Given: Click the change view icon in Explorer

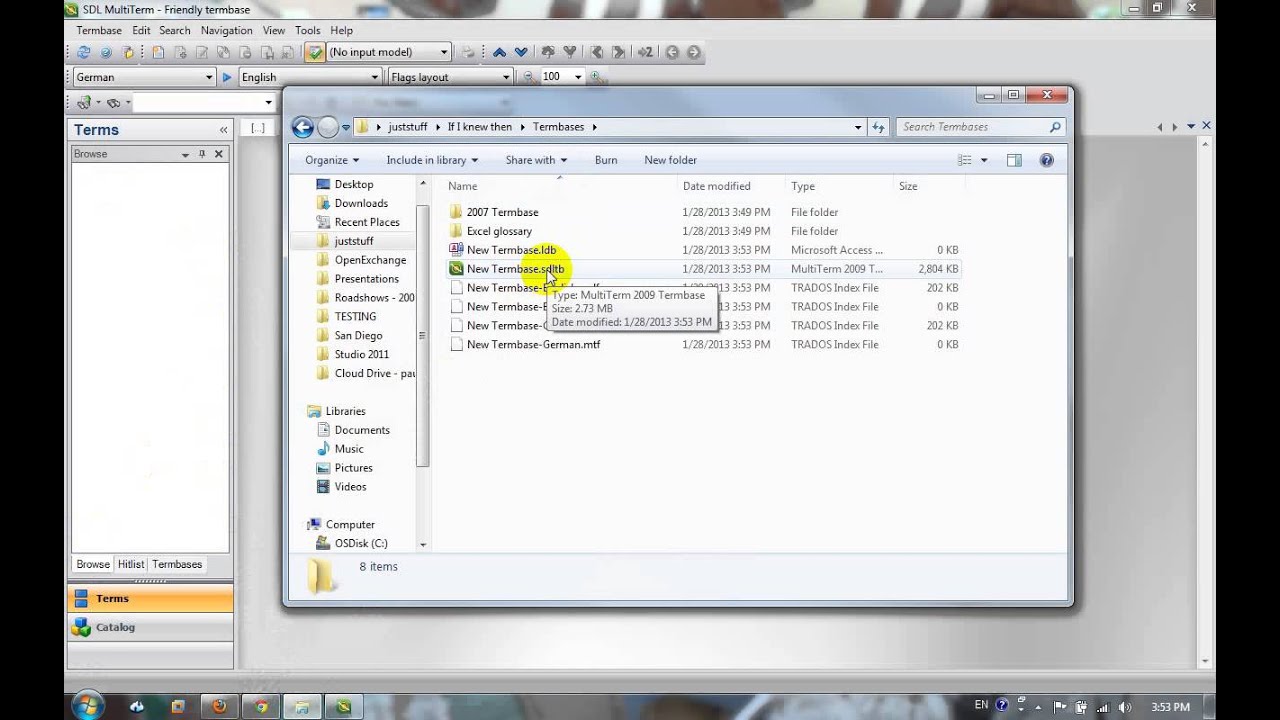Looking at the screenshot, I should coord(965,160).
